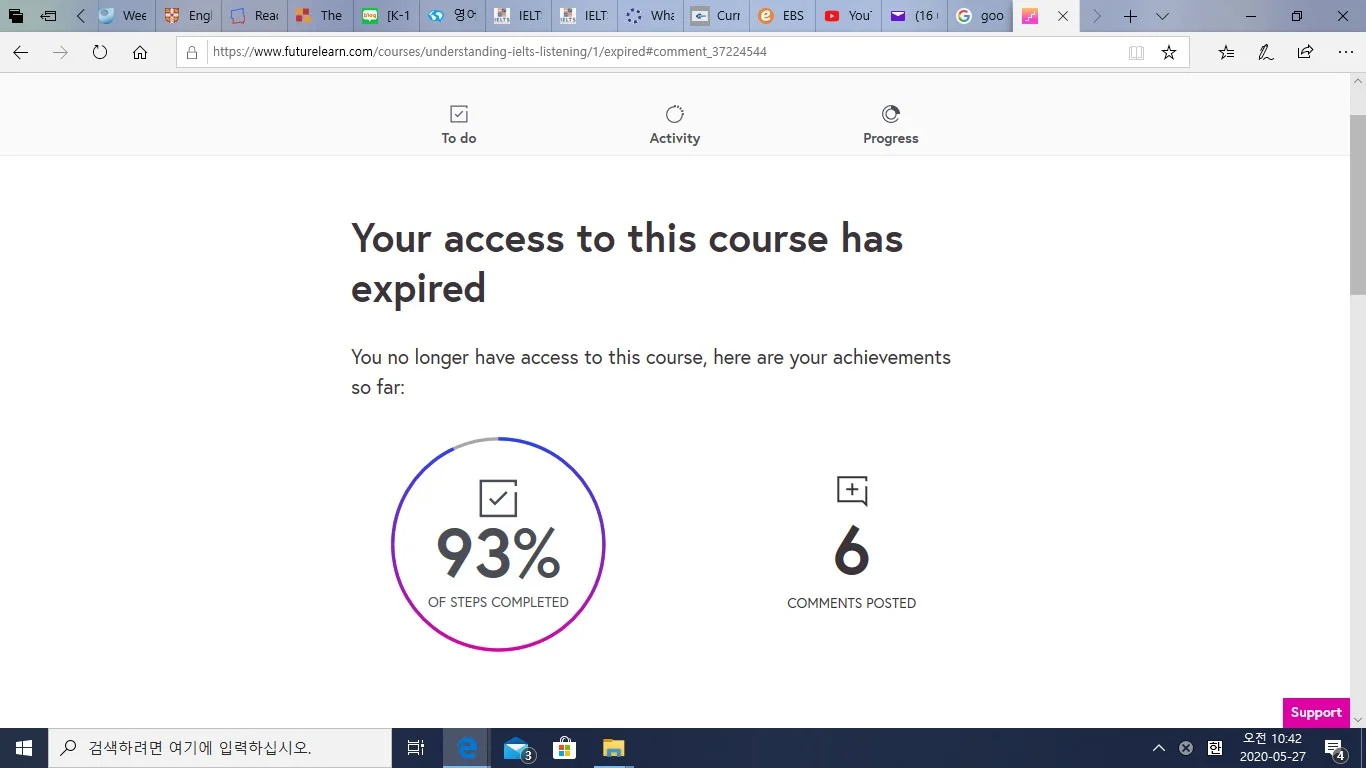Open the favorites hub icon
The width and height of the screenshot is (1366, 768).
[1226, 52]
